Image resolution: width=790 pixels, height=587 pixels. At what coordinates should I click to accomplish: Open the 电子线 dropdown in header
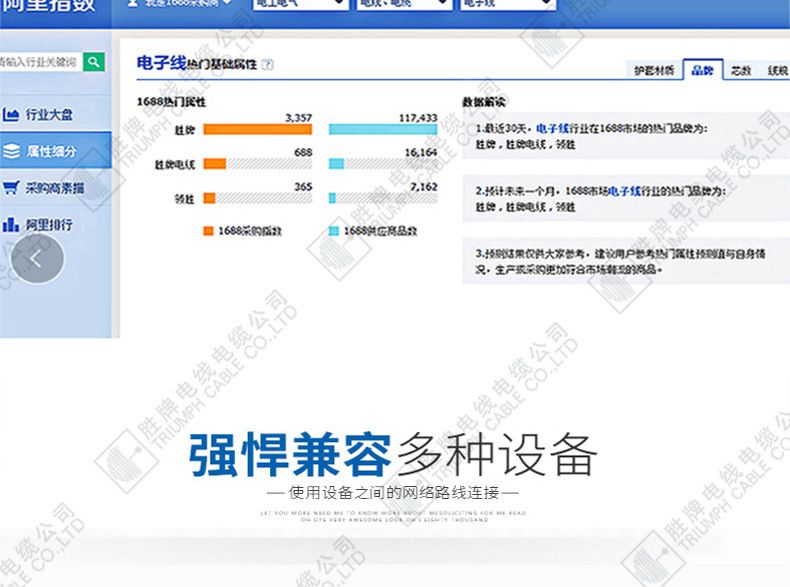[x=506, y=4]
